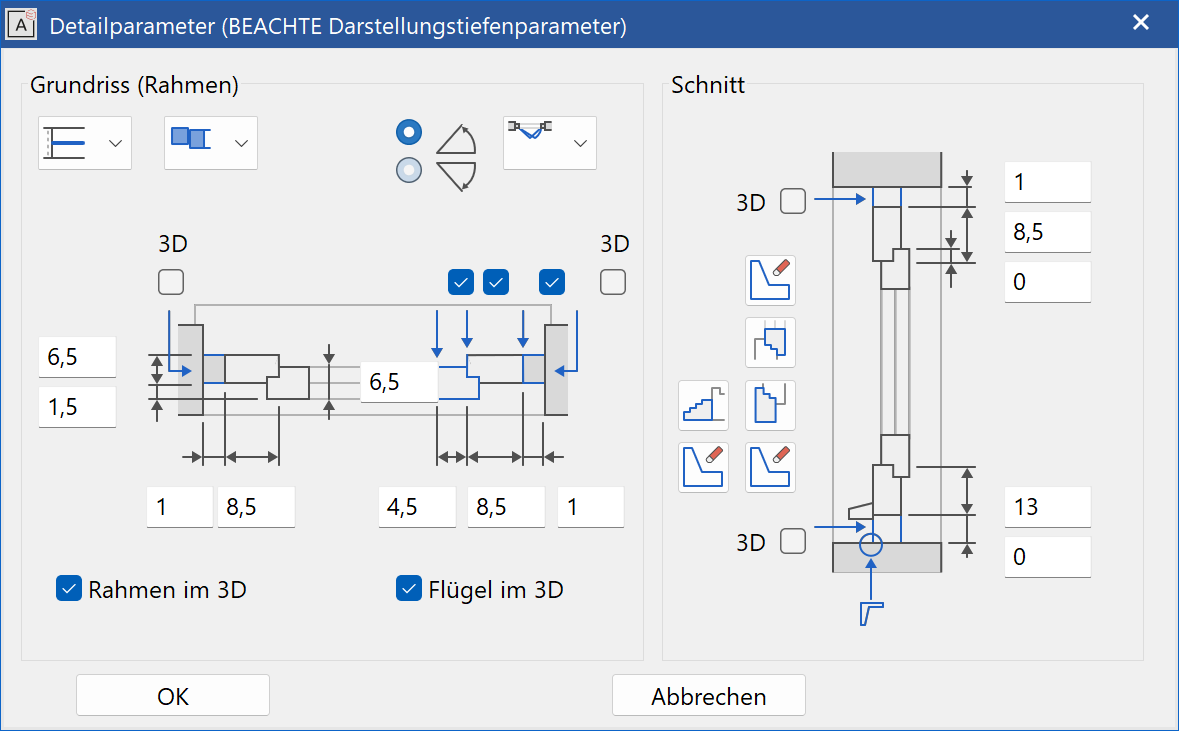Uncheck the middle of three checked boxes above floor plan
Viewport: 1179px width, 731px height.
coord(496,282)
